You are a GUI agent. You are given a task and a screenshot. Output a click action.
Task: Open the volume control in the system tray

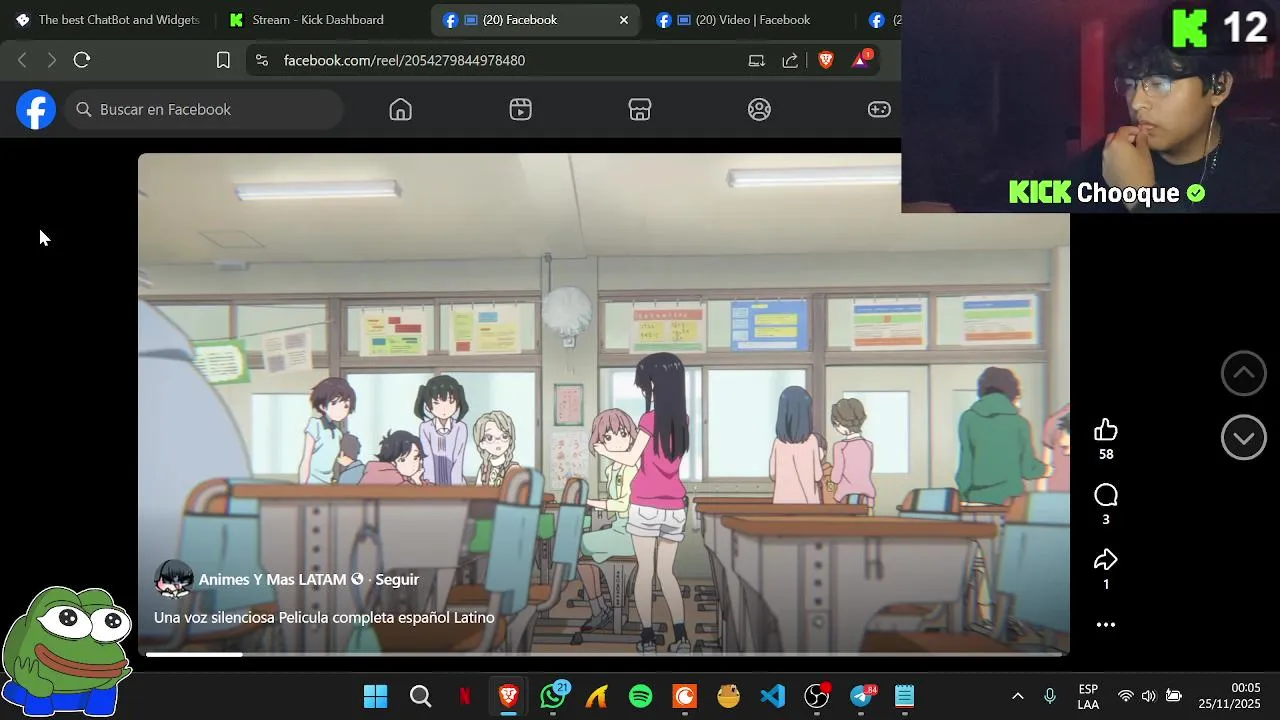(1149, 696)
